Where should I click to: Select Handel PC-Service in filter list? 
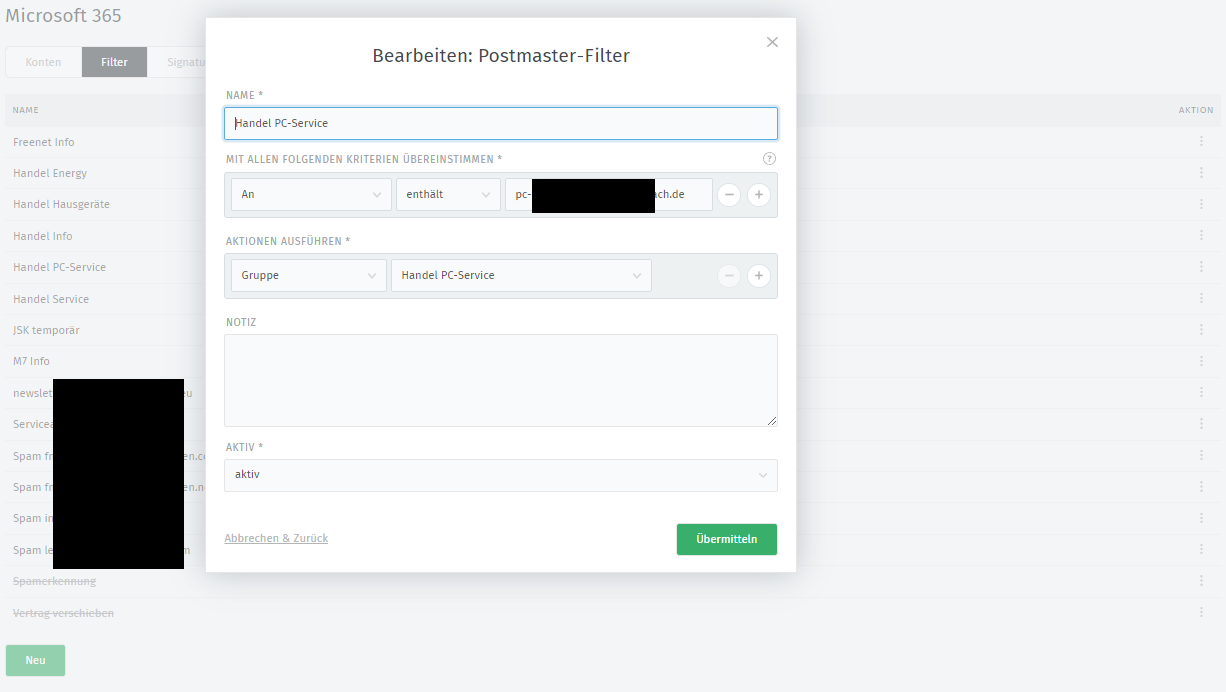pyautogui.click(x=59, y=267)
